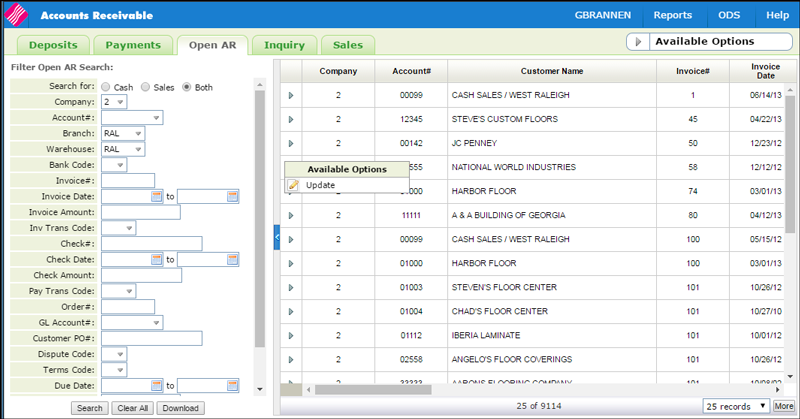Click the pencil Update icon in context menu
The image size is (800, 419).
[293, 185]
